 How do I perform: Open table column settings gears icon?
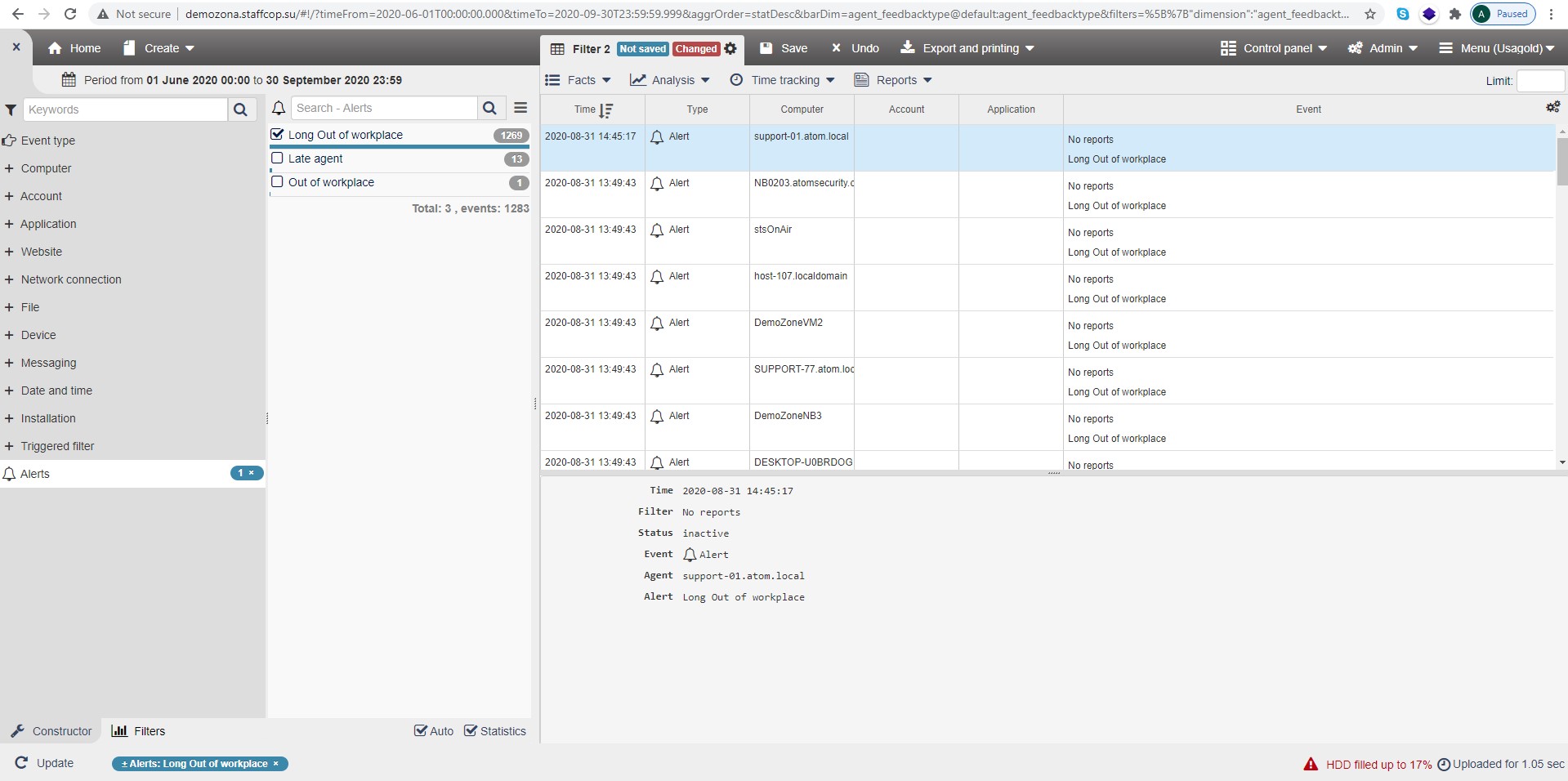click(x=1552, y=107)
